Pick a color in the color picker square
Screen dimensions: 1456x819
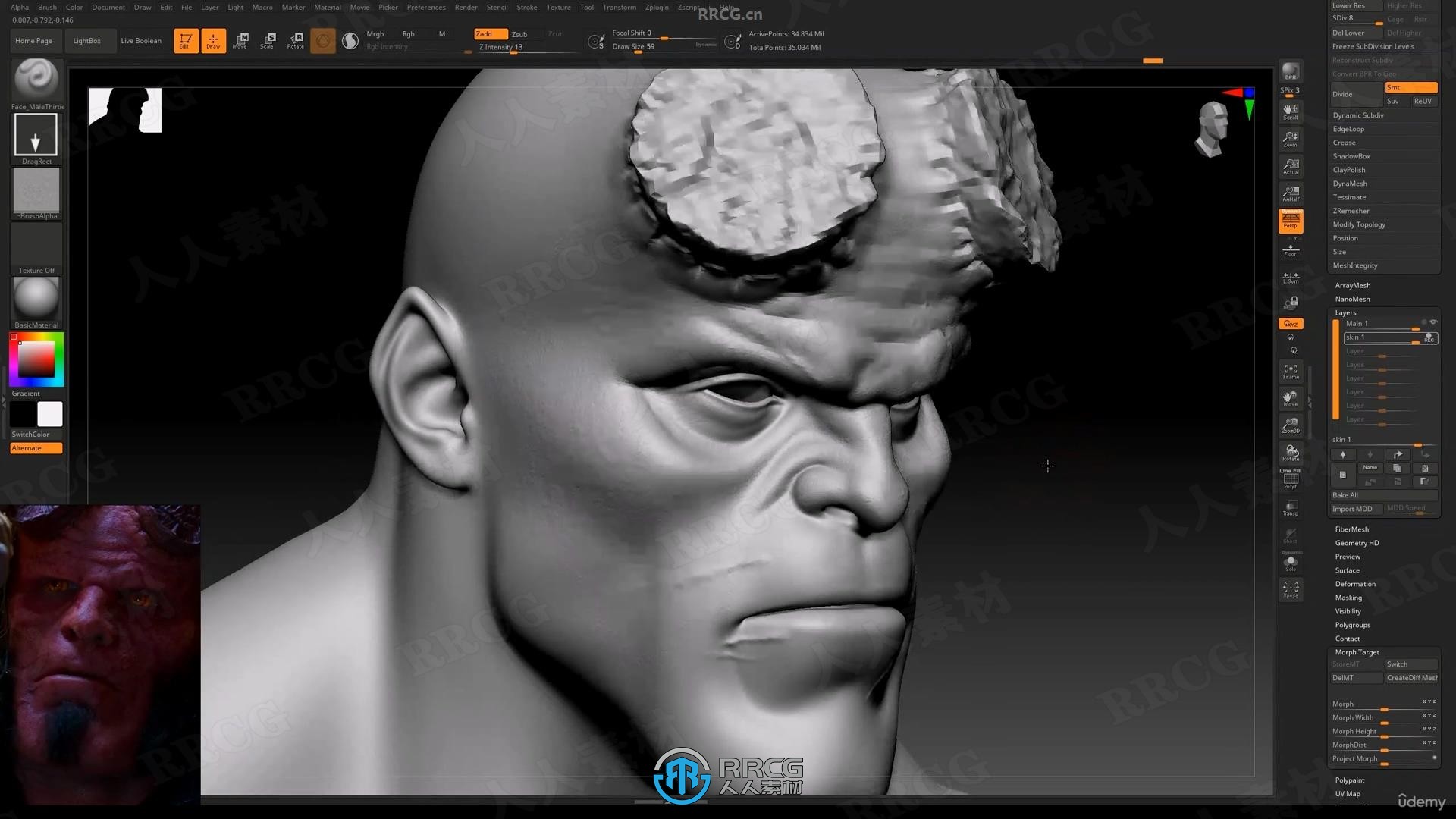click(36, 359)
